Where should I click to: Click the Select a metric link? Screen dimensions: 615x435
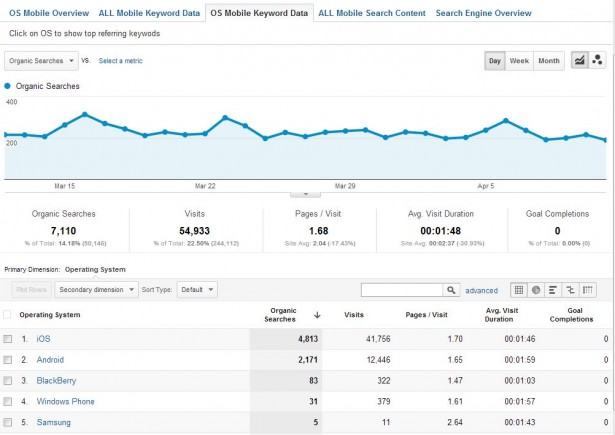[120, 61]
